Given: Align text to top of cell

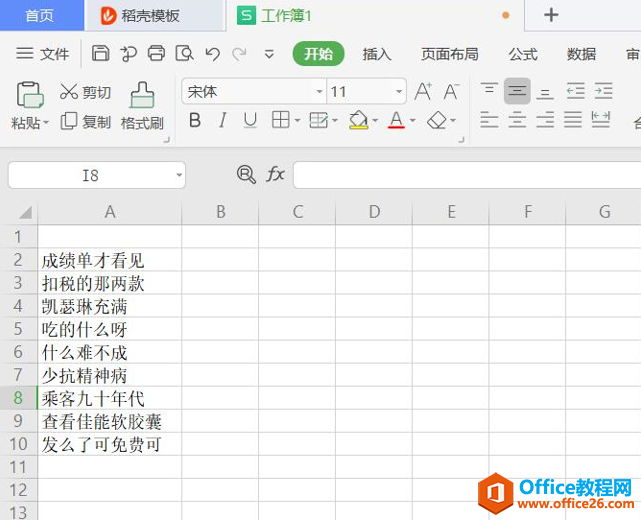Looking at the screenshot, I should [x=489, y=90].
